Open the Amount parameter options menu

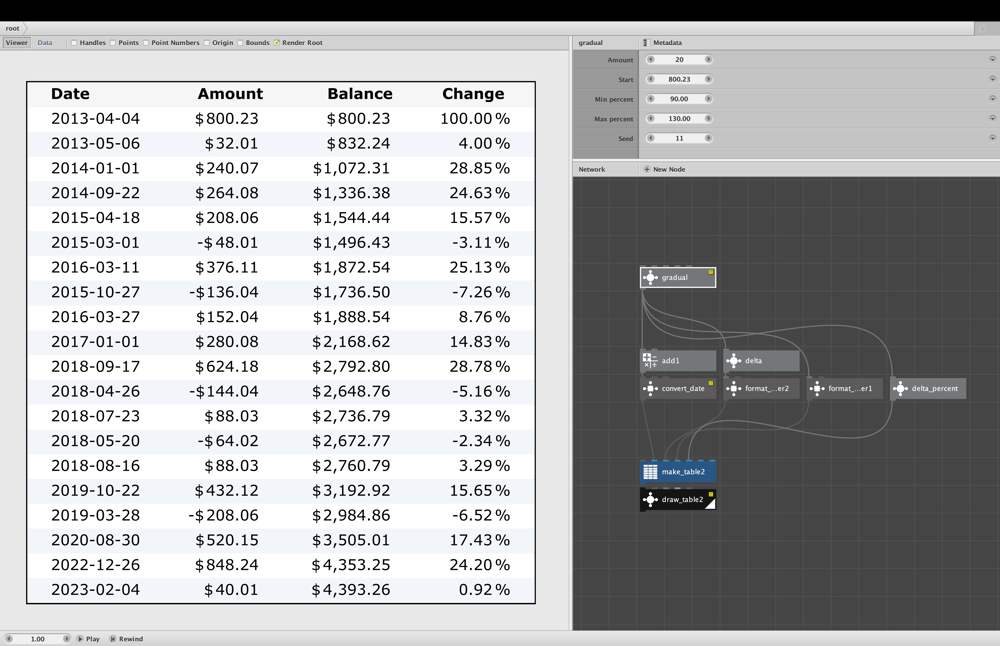pos(992,59)
